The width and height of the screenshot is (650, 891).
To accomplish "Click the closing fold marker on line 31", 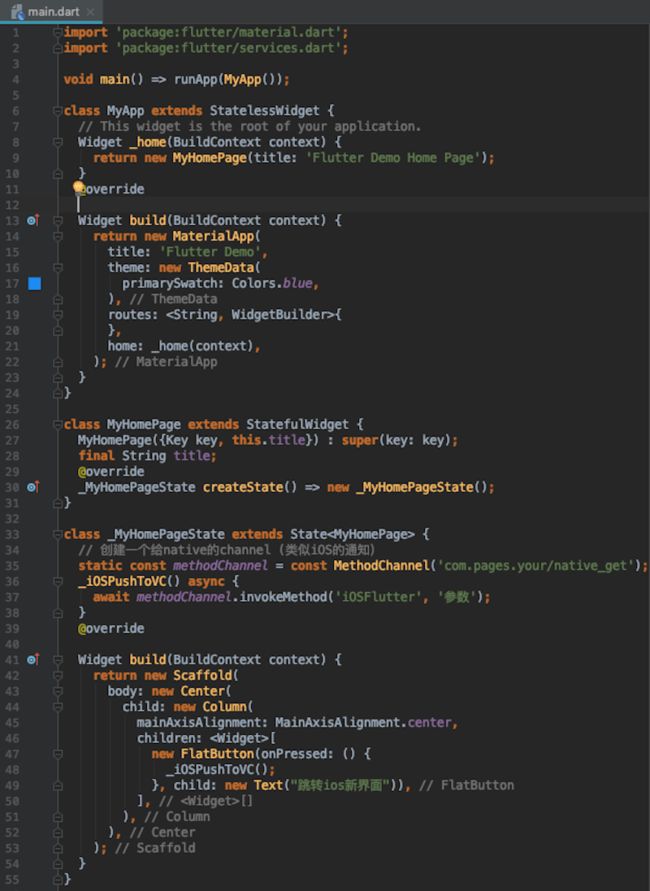I will (57, 503).
